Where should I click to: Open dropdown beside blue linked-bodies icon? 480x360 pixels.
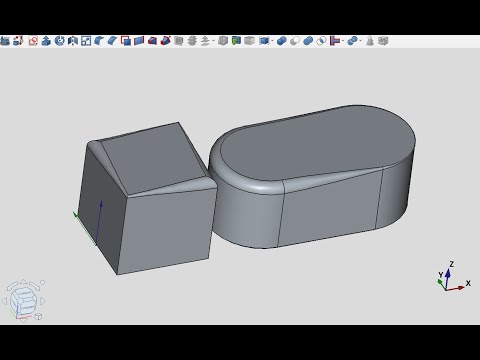[x=361, y=41]
